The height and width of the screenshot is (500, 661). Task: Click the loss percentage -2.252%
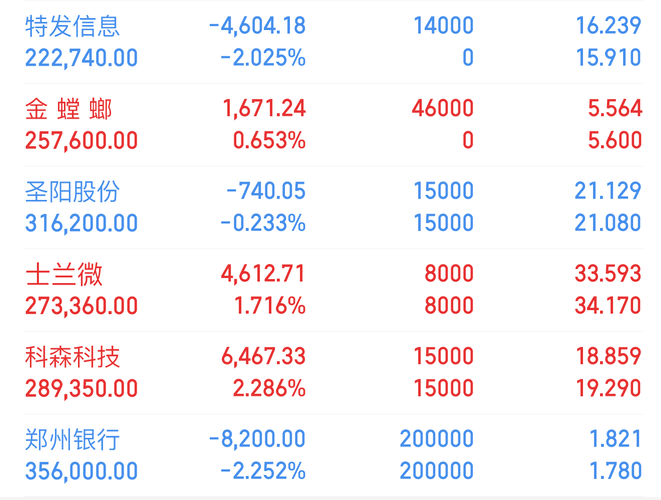pos(263,471)
